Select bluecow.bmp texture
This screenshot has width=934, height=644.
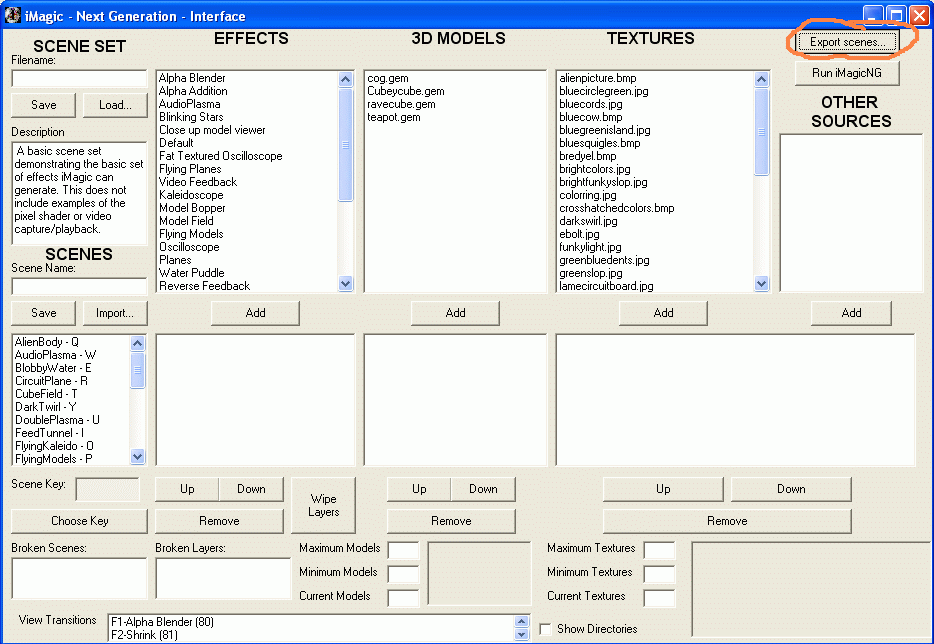click(591, 117)
